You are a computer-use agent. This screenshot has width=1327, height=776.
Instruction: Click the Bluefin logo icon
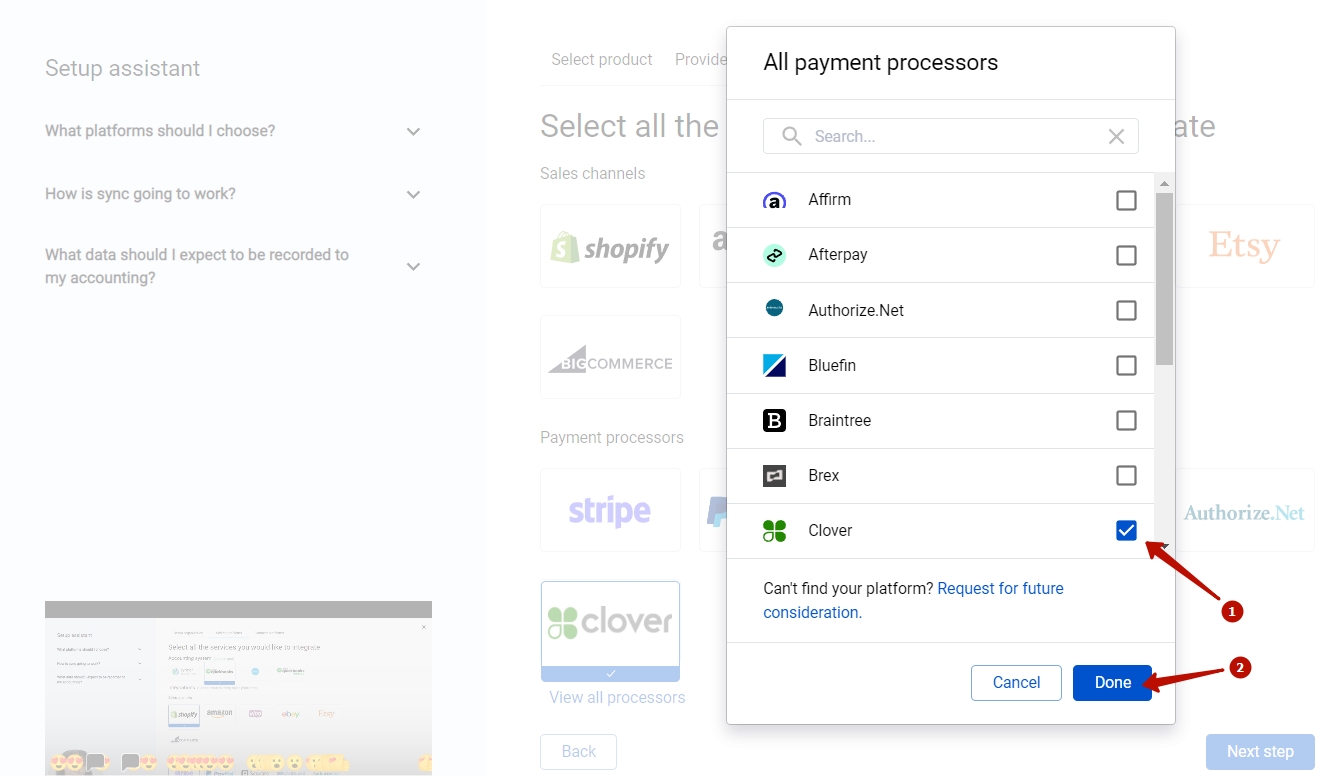click(x=775, y=365)
